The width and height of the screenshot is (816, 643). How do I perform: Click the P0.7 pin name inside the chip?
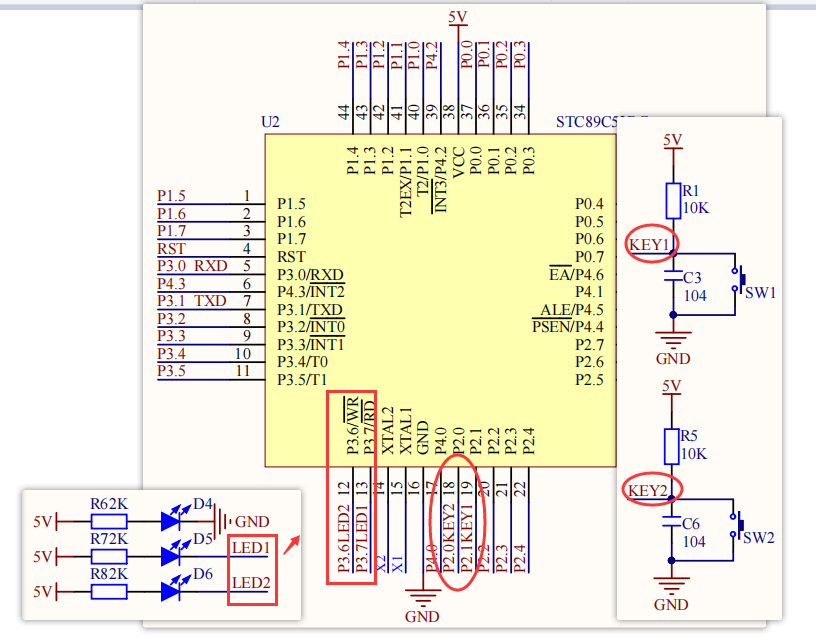tap(590, 257)
